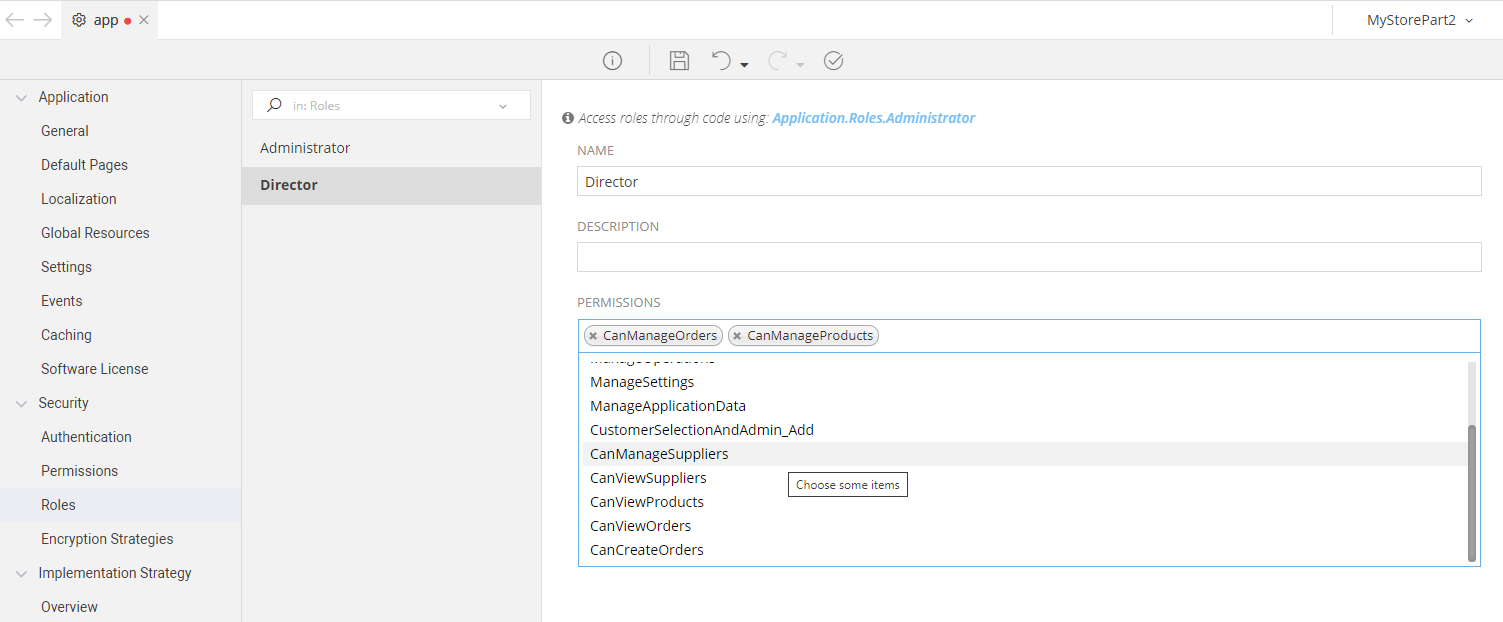The image size is (1503, 622).
Task: Open the Application.Roles.Administrator code link
Action: [873, 118]
